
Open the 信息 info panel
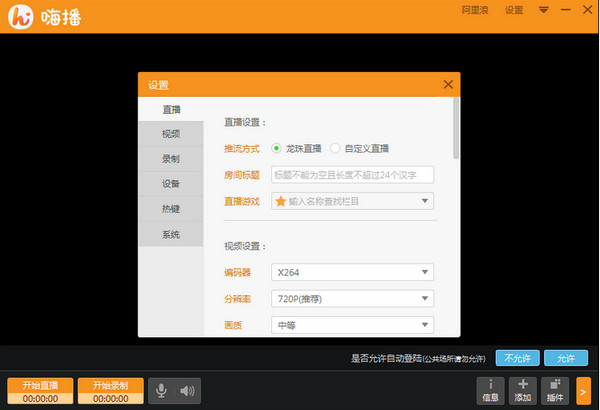point(490,390)
